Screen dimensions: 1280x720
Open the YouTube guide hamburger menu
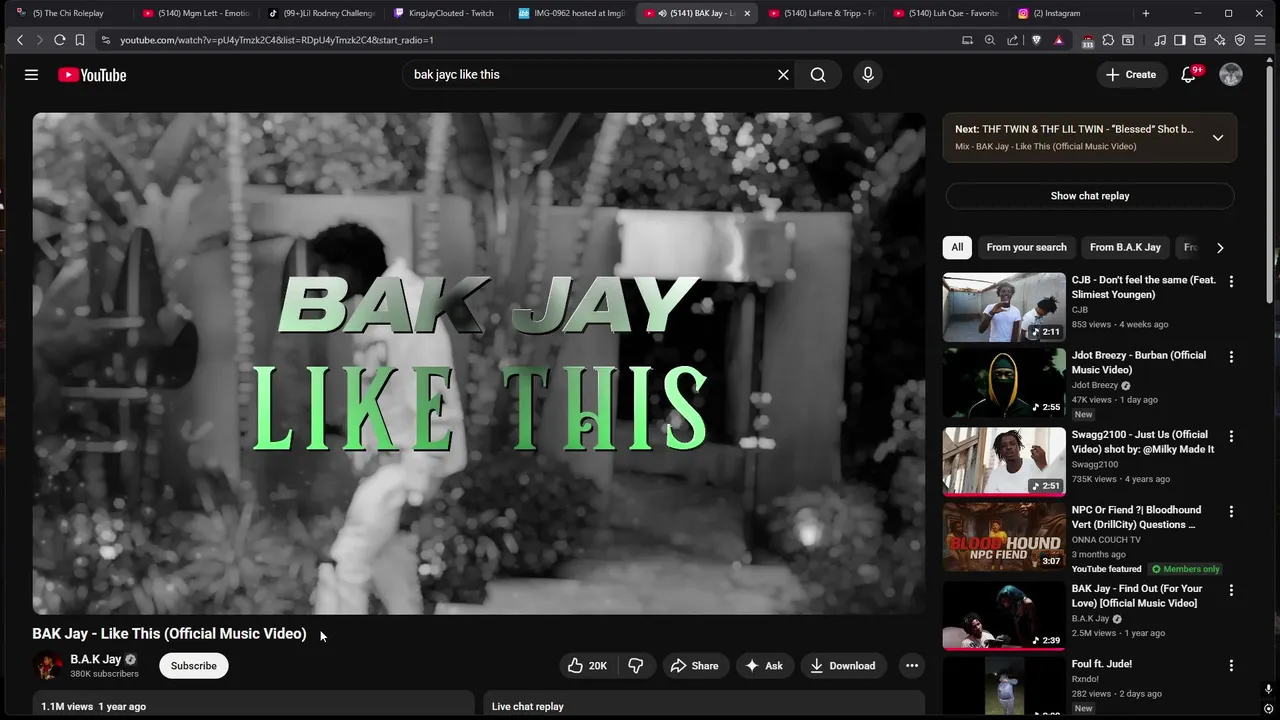pyautogui.click(x=31, y=75)
